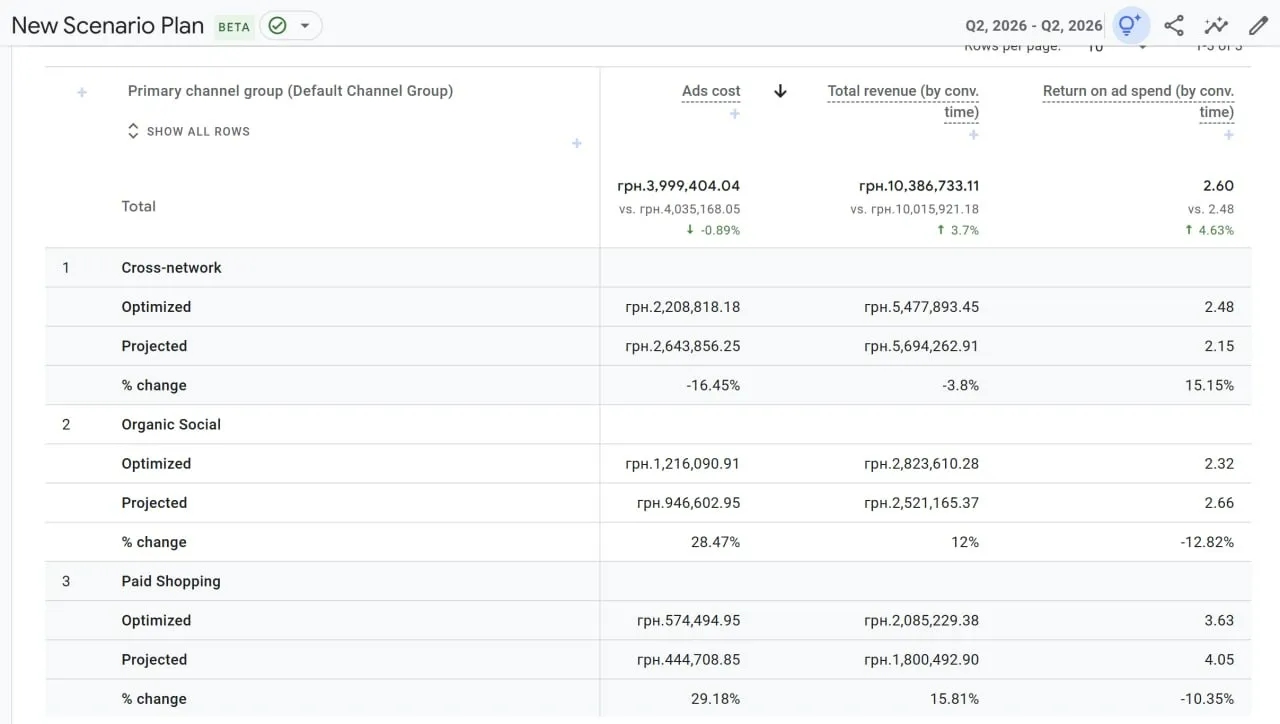Click plus icon under Return on ad spend
Viewport: 1280px width, 724px height.
pos(1229,135)
